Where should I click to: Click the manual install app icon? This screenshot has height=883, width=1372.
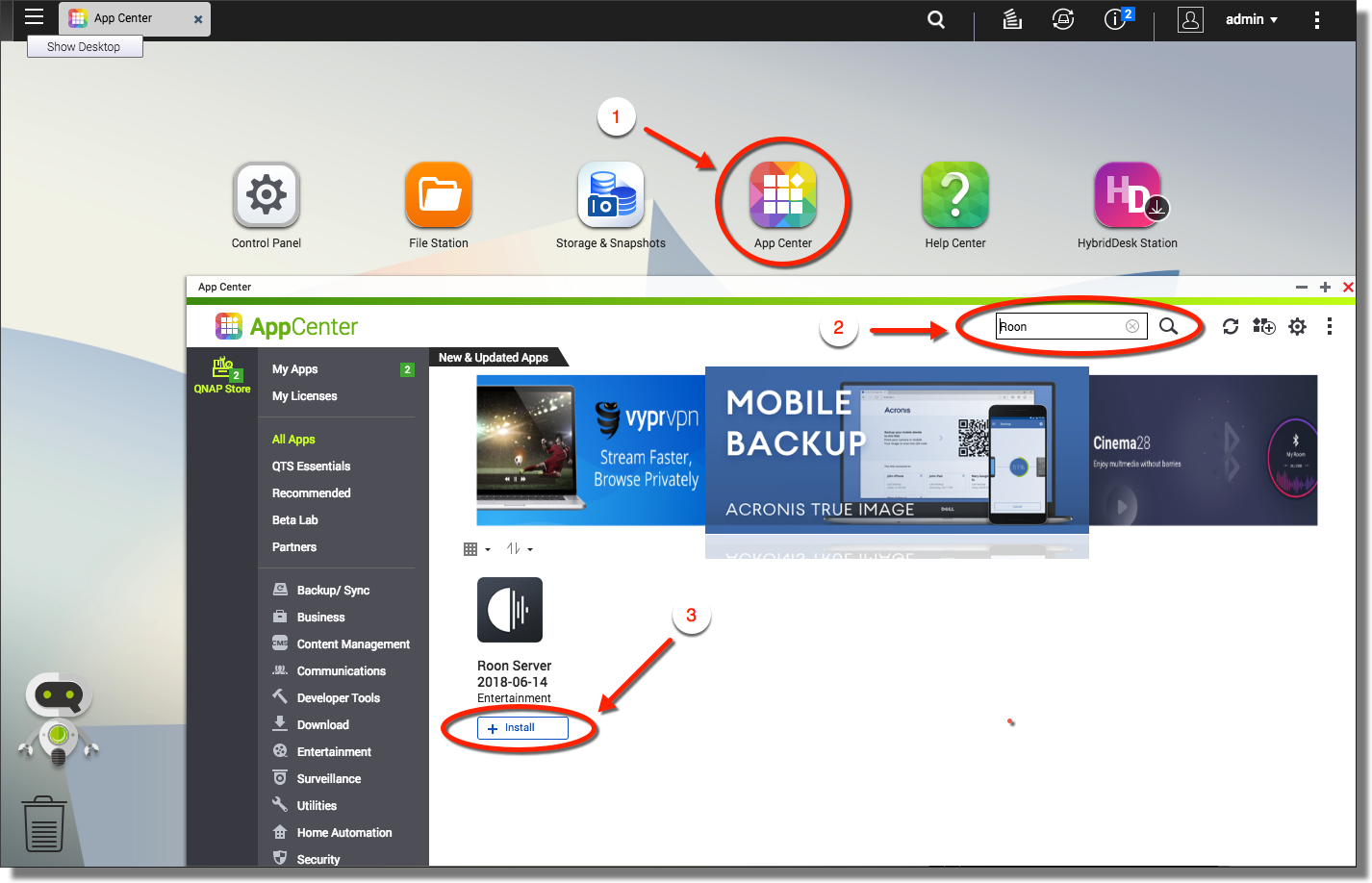pos(1263,327)
